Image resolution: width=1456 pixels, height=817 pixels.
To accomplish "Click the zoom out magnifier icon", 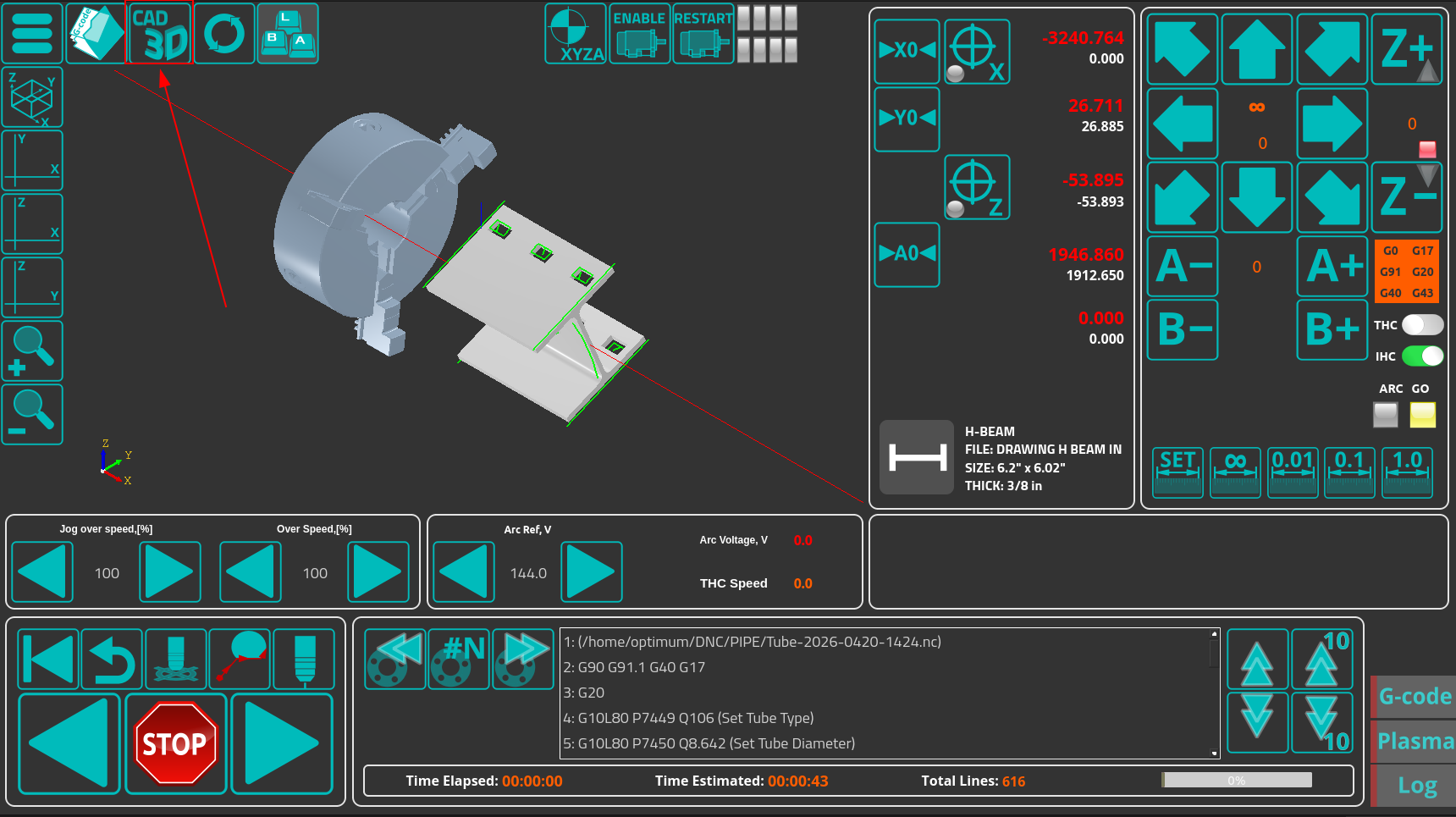I will click(x=32, y=414).
